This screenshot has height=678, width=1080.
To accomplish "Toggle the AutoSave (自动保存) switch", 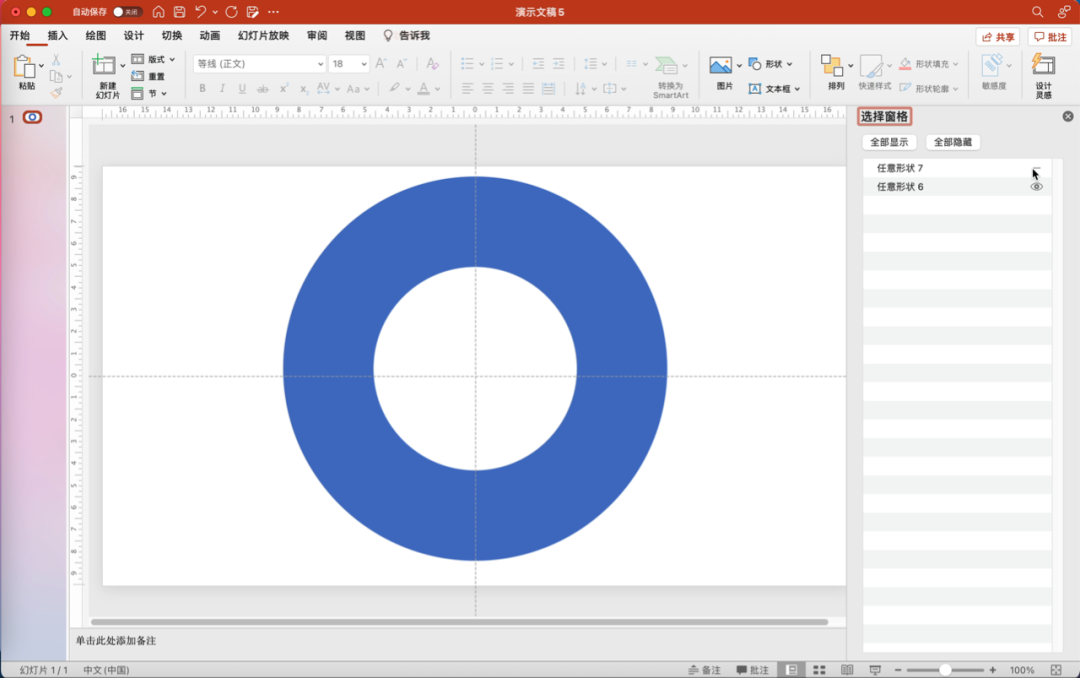I will (x=126, y=12).
